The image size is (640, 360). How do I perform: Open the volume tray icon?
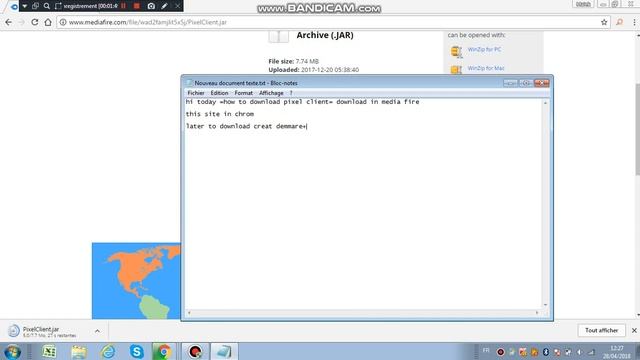tap(579, 352)
